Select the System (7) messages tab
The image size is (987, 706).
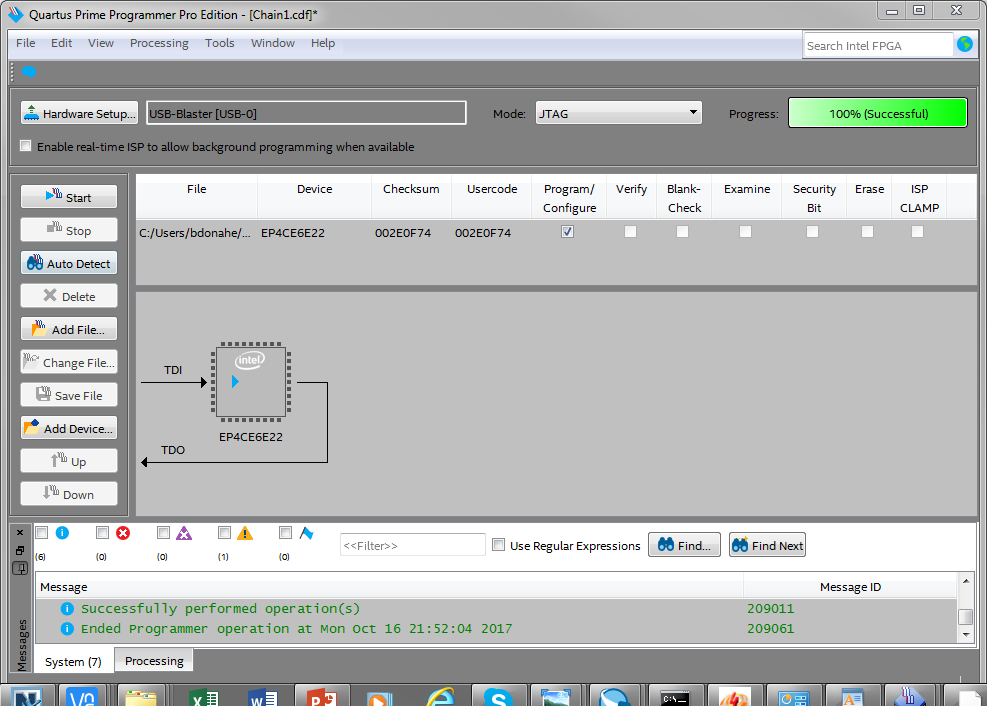point(74,661)
